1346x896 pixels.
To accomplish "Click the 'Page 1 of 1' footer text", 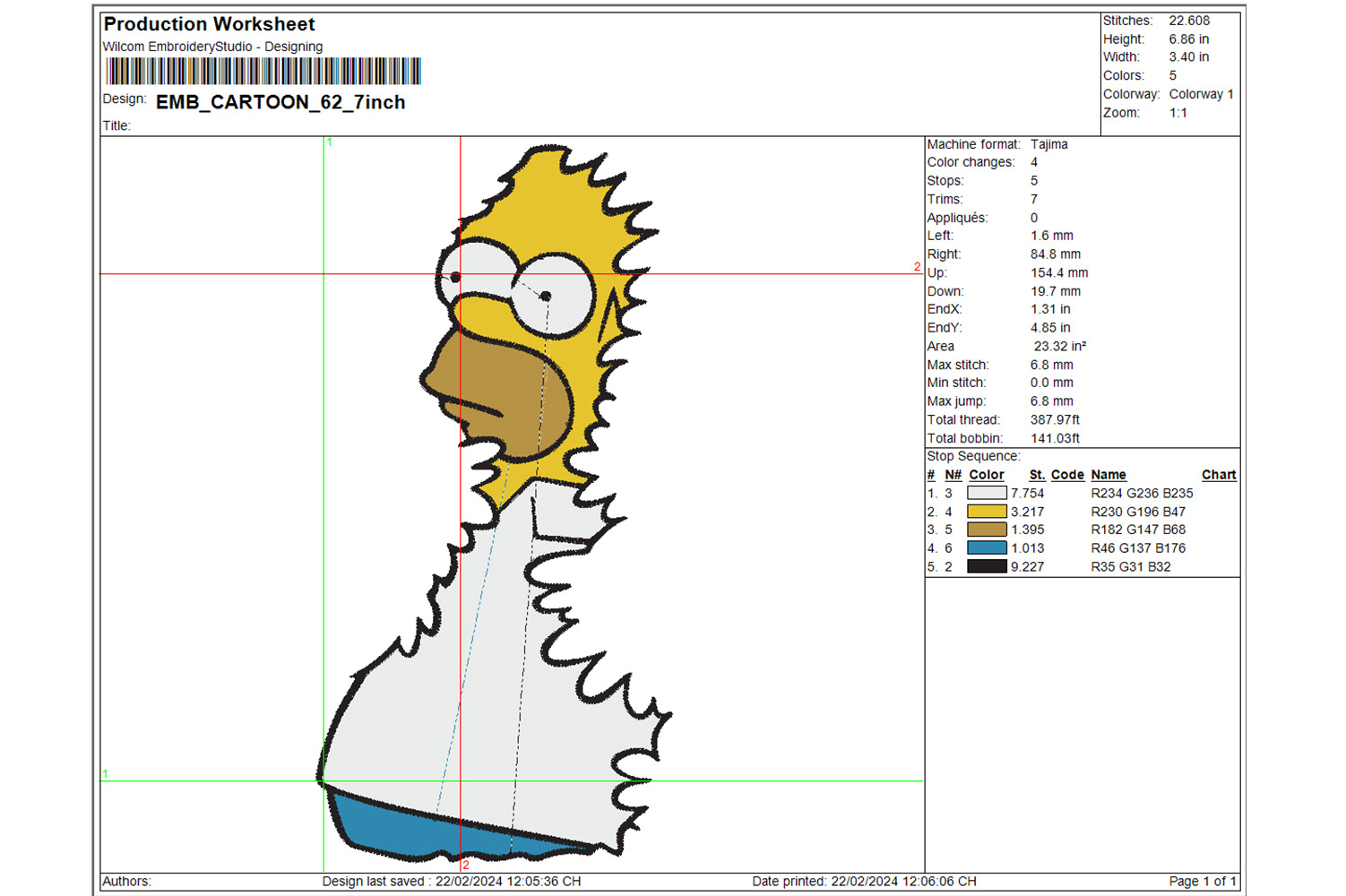I will click(x=1203, y=881).
